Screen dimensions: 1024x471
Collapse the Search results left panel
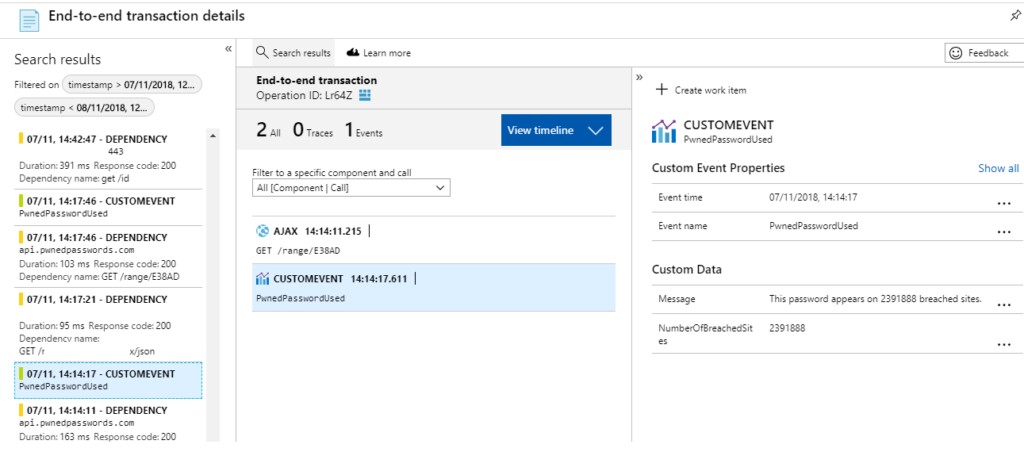click(228, 48)
